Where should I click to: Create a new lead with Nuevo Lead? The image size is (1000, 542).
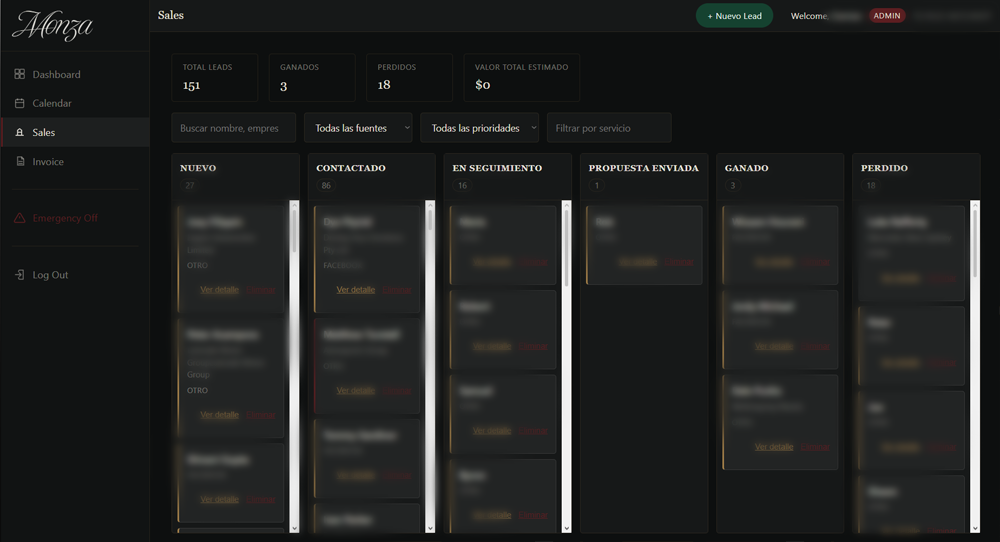pyautogui.click(x=734, y=16)
